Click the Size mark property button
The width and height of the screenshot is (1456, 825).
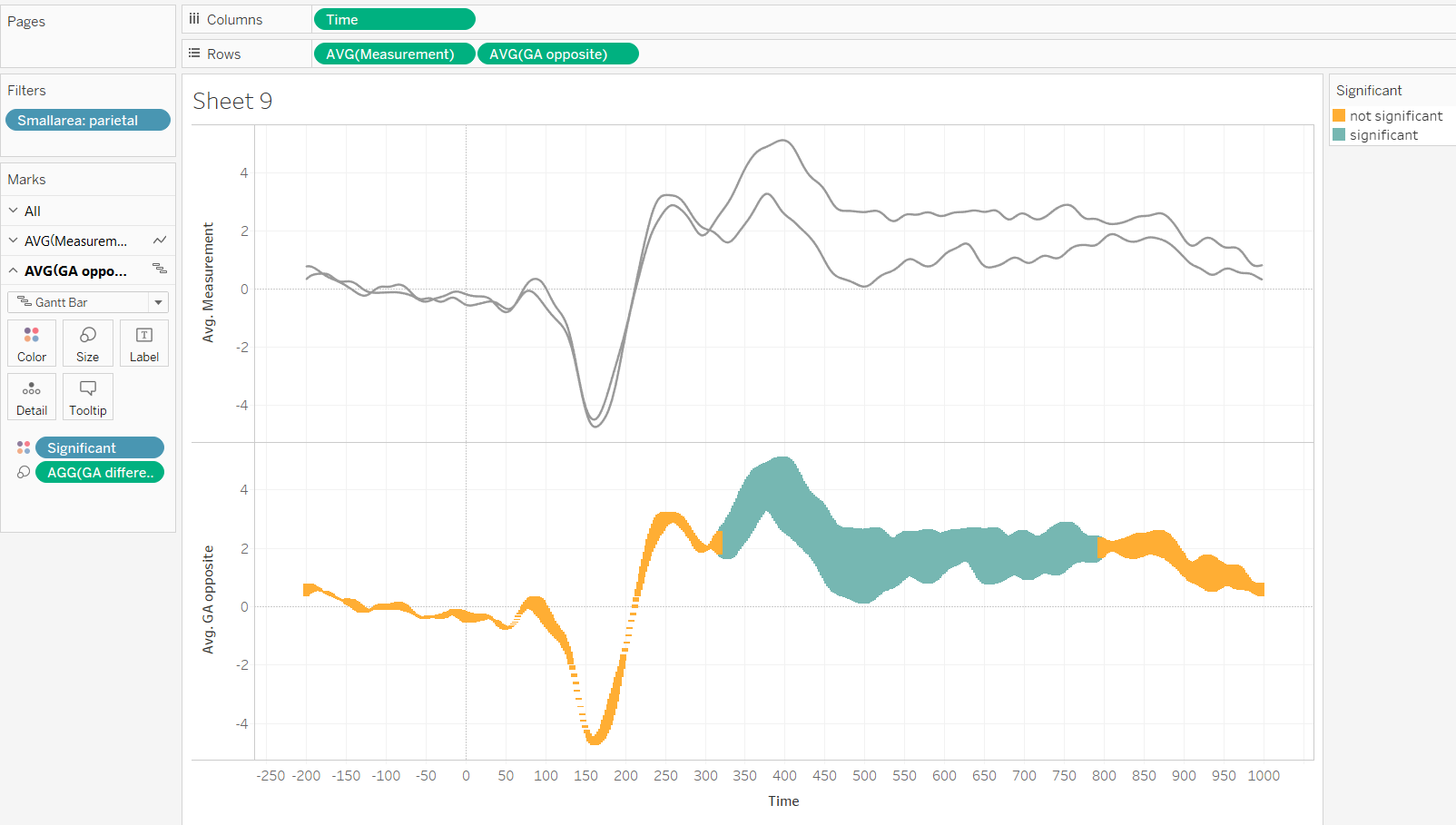(88, 343)
